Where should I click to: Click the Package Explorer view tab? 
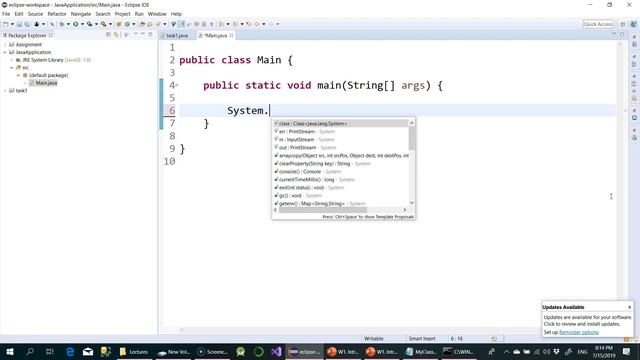27,36
